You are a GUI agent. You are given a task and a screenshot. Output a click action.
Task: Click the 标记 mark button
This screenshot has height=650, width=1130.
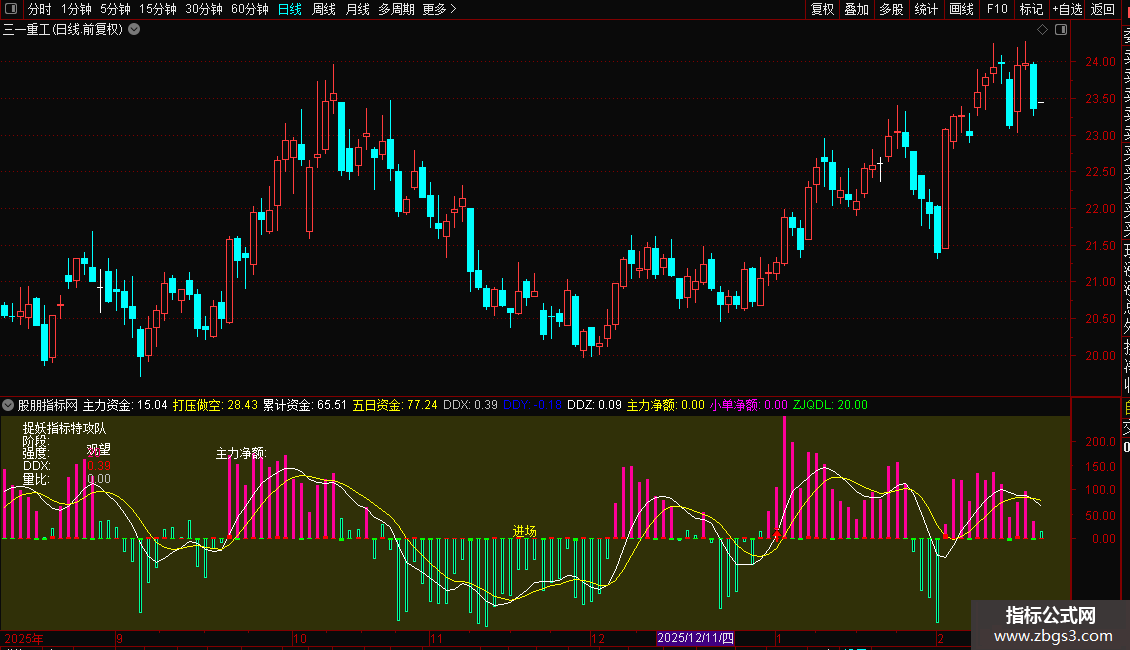[x=1031, y=9]
